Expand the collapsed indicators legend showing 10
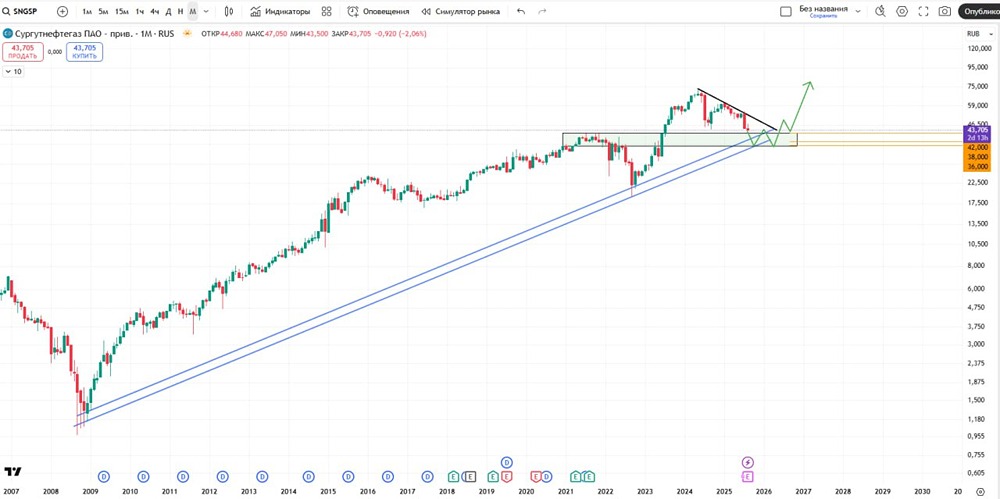 coord(13,72)
